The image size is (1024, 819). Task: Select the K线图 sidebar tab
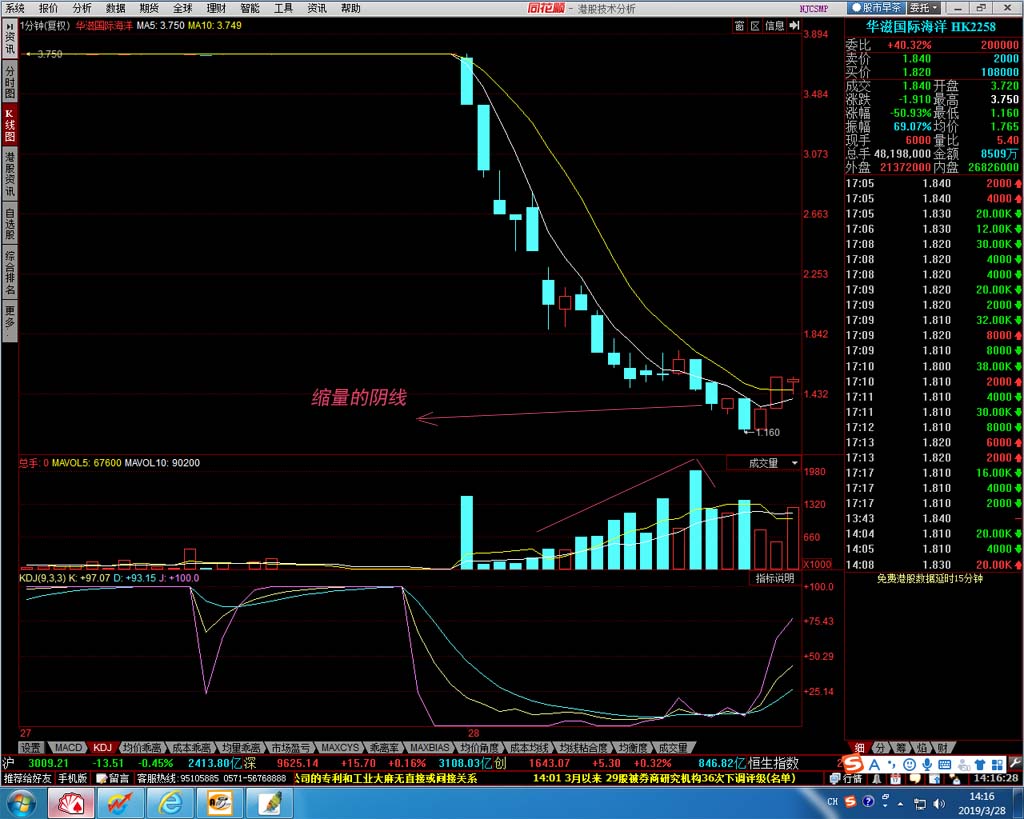[x=10, y=125]
